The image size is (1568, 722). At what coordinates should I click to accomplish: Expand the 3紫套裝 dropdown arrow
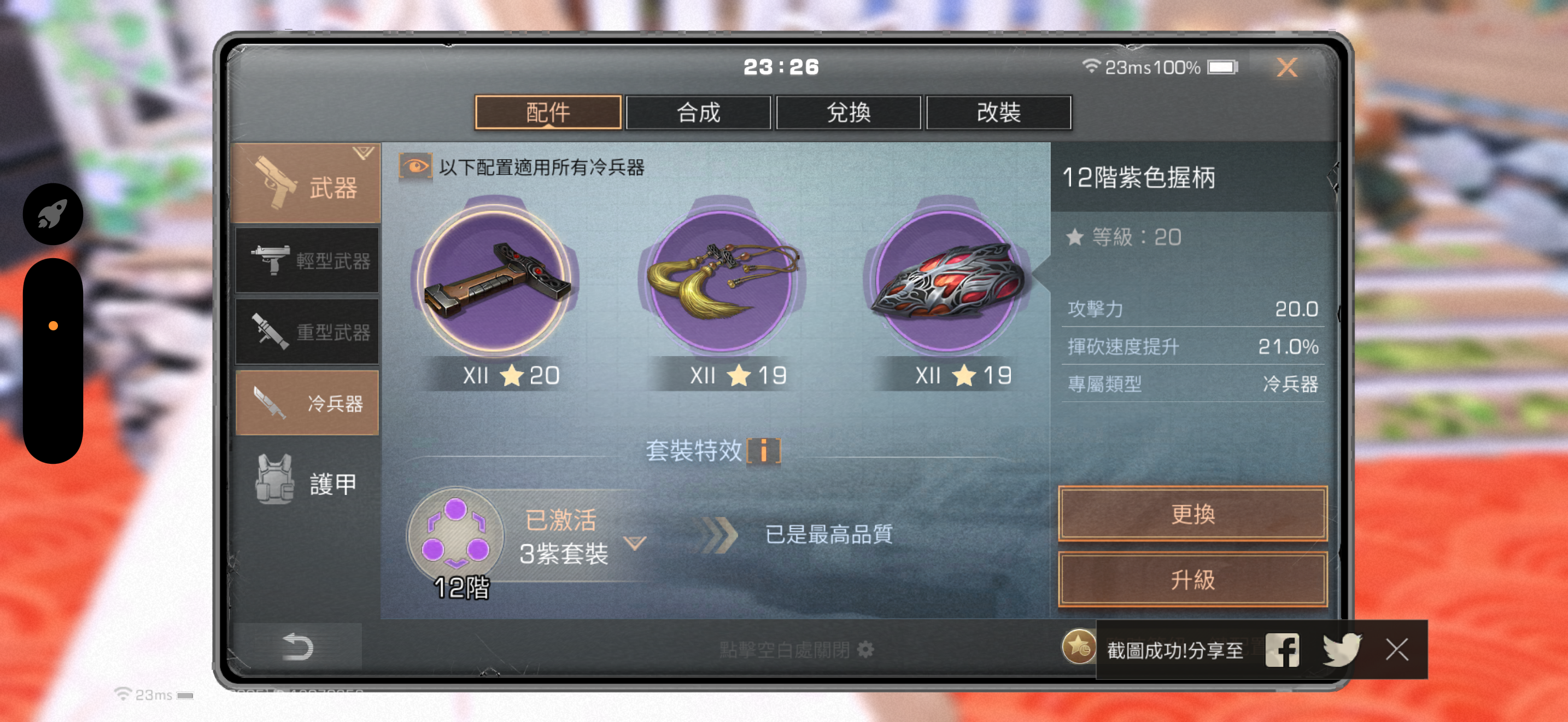click(x=634, y=543)
